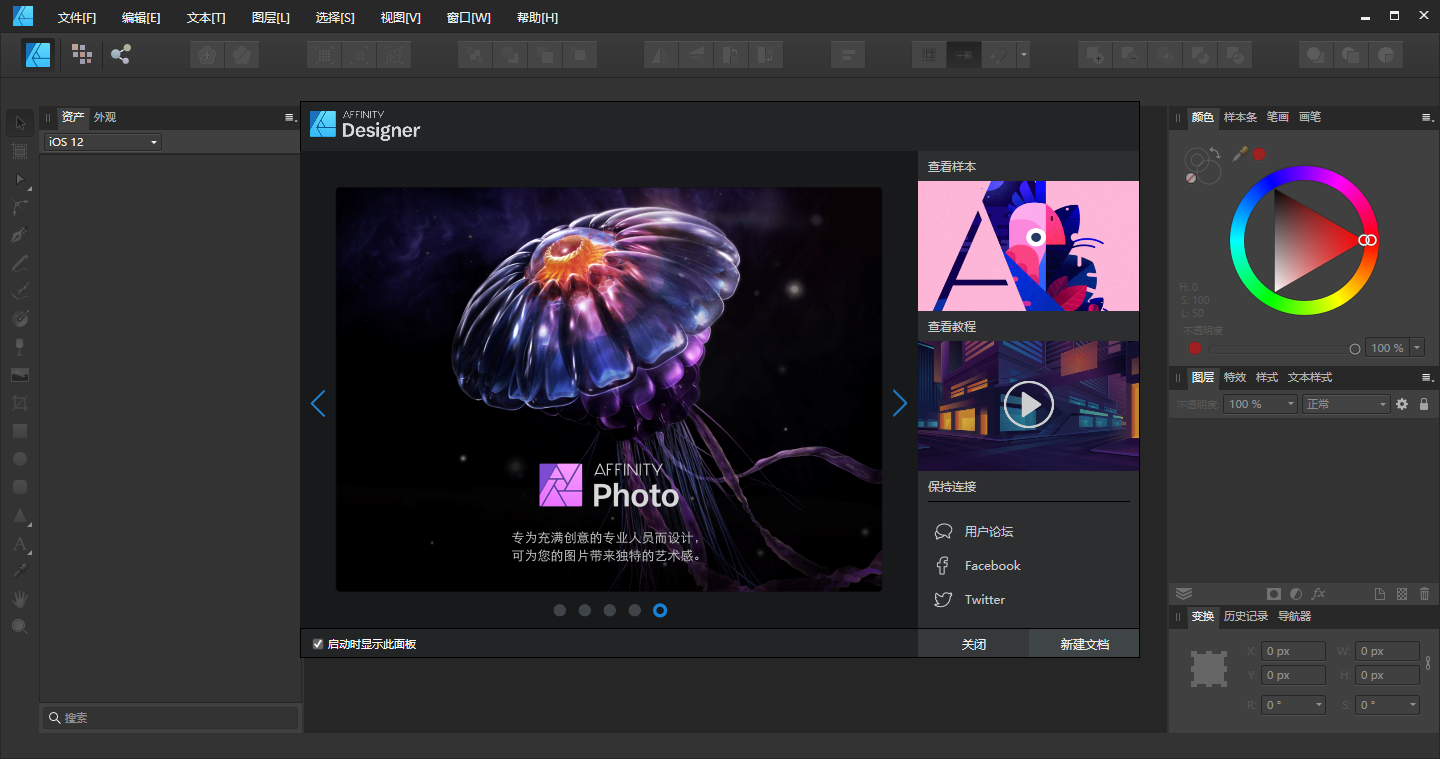Switch to the 样本条 swatches tab
1440x759 pixels.
click(1240, 117)
